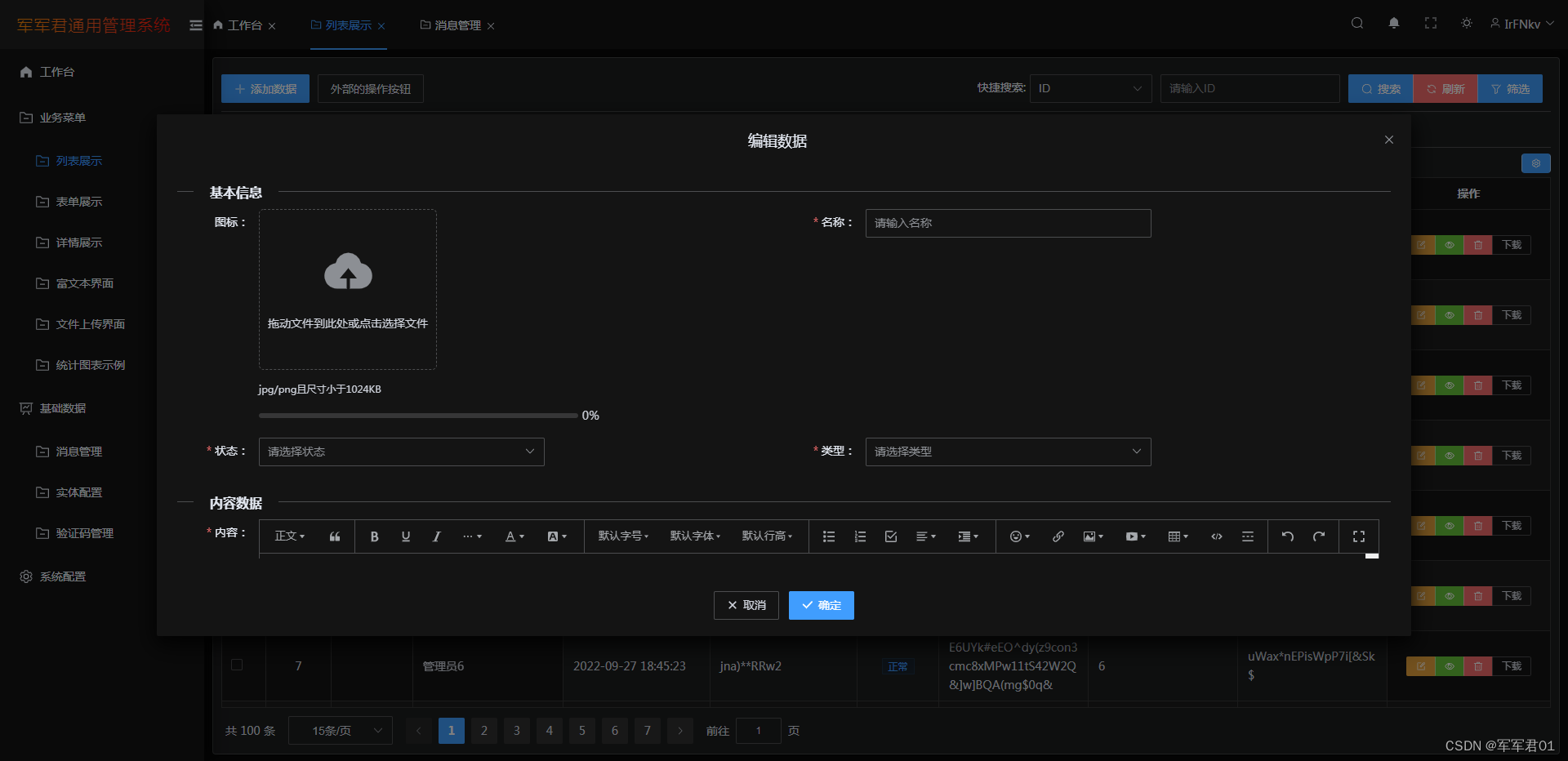Open the insert video dropdown
The width and height of the screenshot is (1568, 761).
click(x=1136, y=536)
